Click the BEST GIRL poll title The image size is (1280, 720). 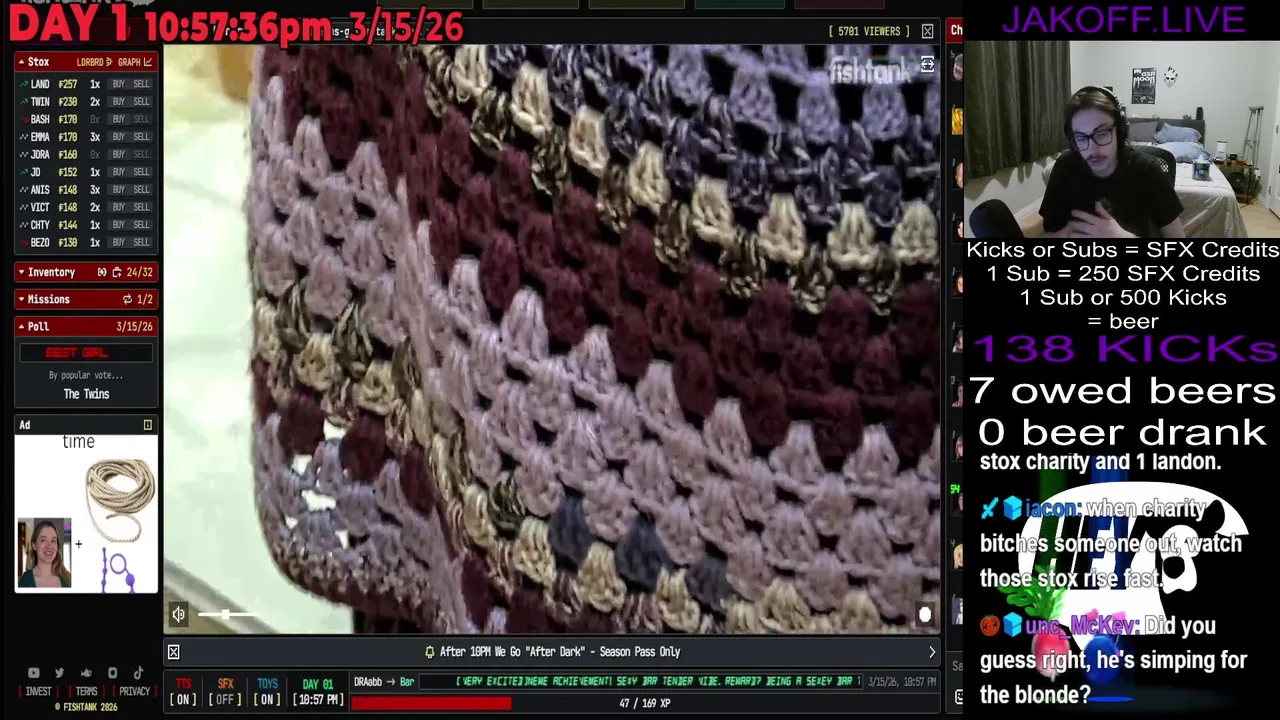(86, 352)
